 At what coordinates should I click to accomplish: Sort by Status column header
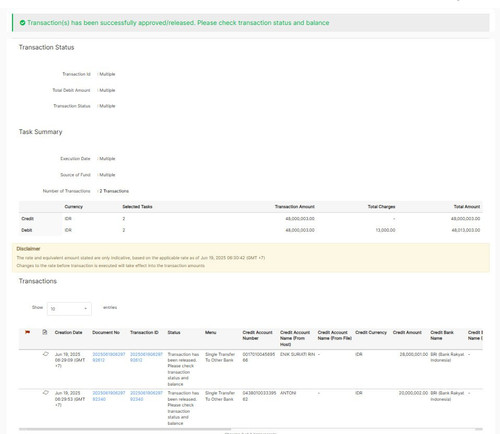point(174,332)
